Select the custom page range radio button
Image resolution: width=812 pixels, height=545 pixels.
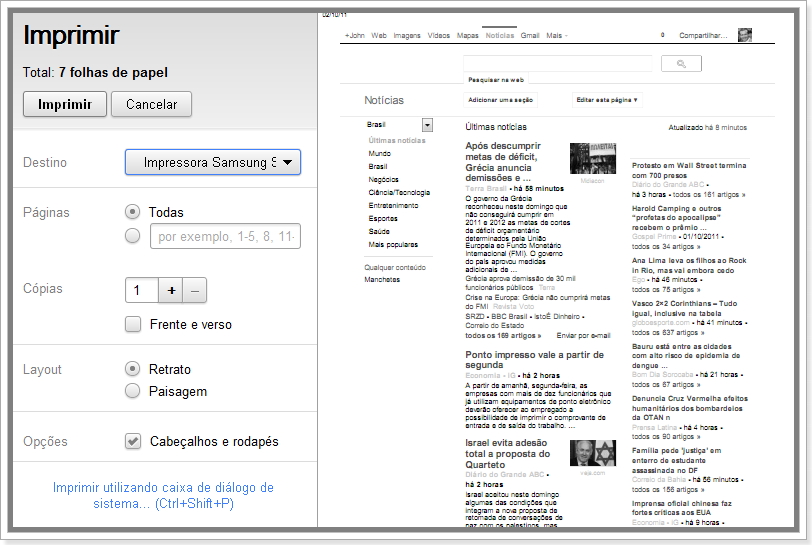pyautogui.click(x=132, y=236)
